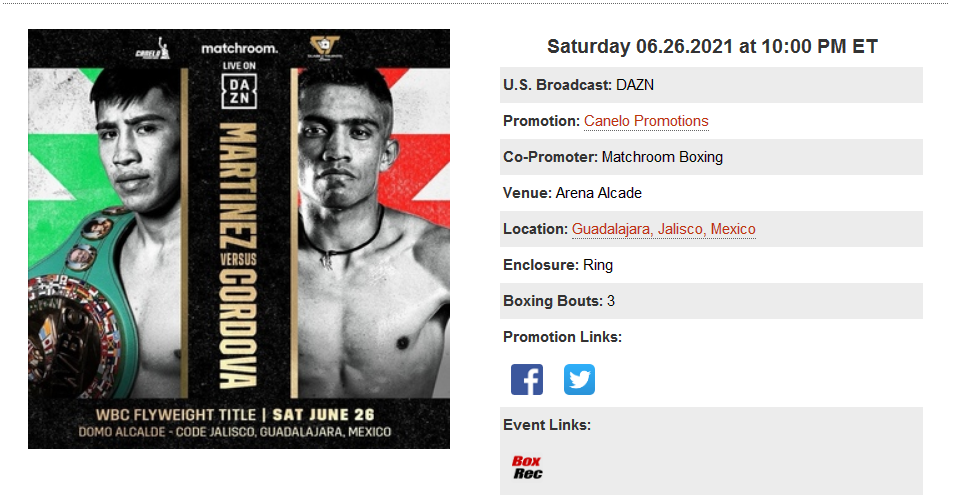The width and height of the screenshot is (968, 496).
Task: Open the Guadalajara, Jalisco, Mexico location link
Action: pyautogui.click(x=664, y=229)
